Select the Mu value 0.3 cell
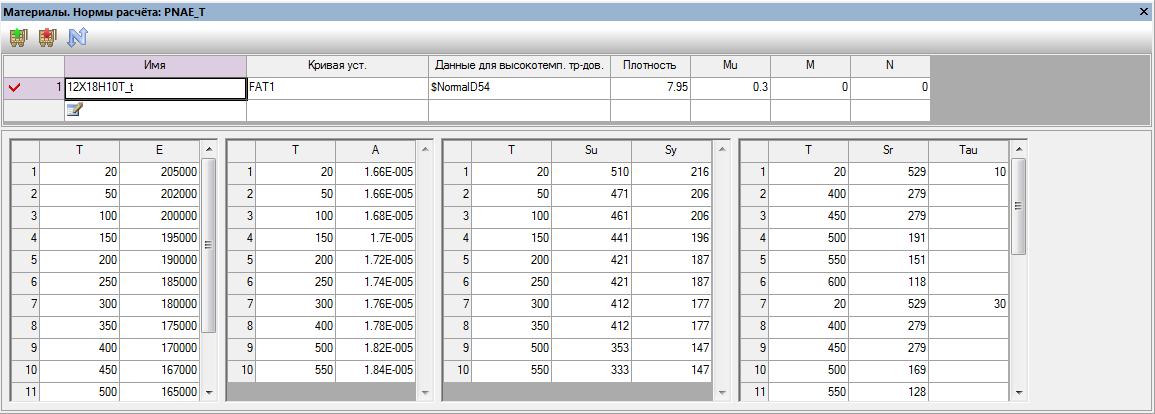Viewport: 1155px width, 414px height. click(x=730, y=88)
